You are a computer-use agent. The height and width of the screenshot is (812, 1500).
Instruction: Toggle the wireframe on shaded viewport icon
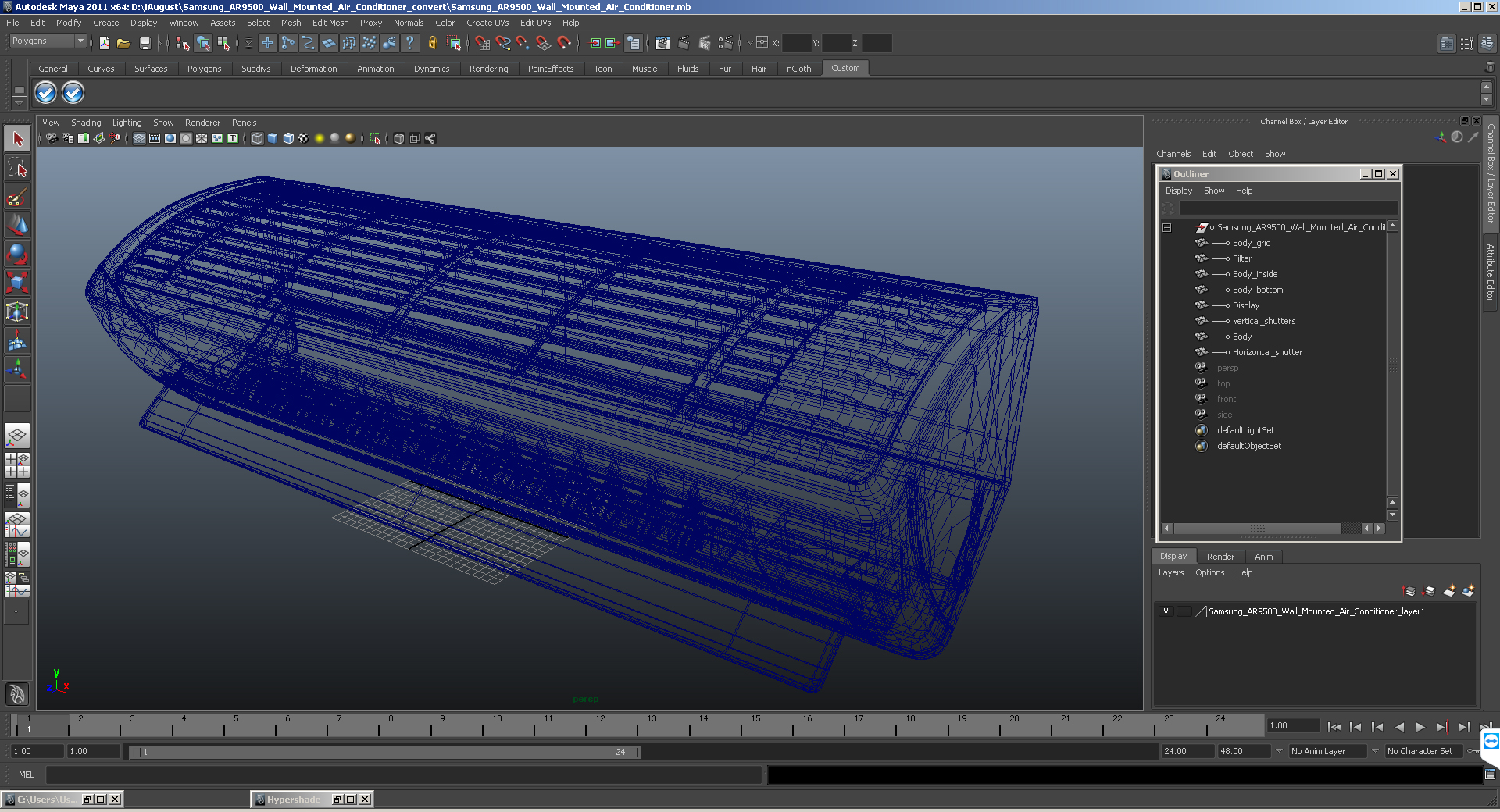tap(288, 138)
